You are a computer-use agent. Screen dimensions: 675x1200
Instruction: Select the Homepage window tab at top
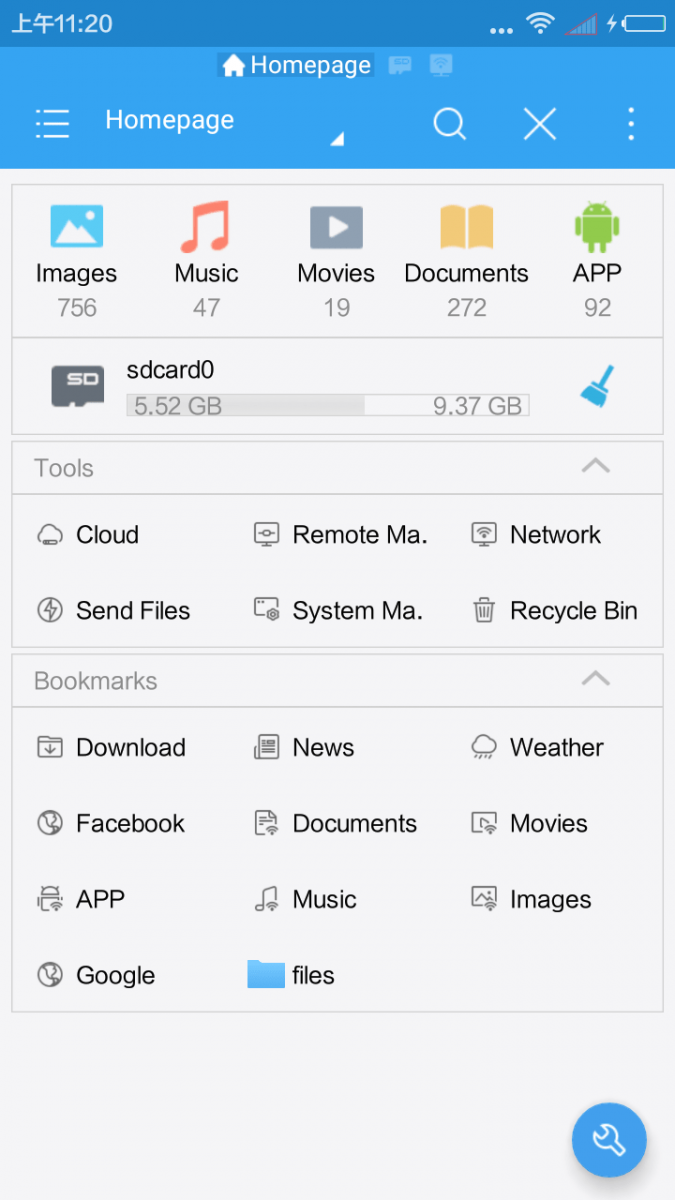pos(296,66)
